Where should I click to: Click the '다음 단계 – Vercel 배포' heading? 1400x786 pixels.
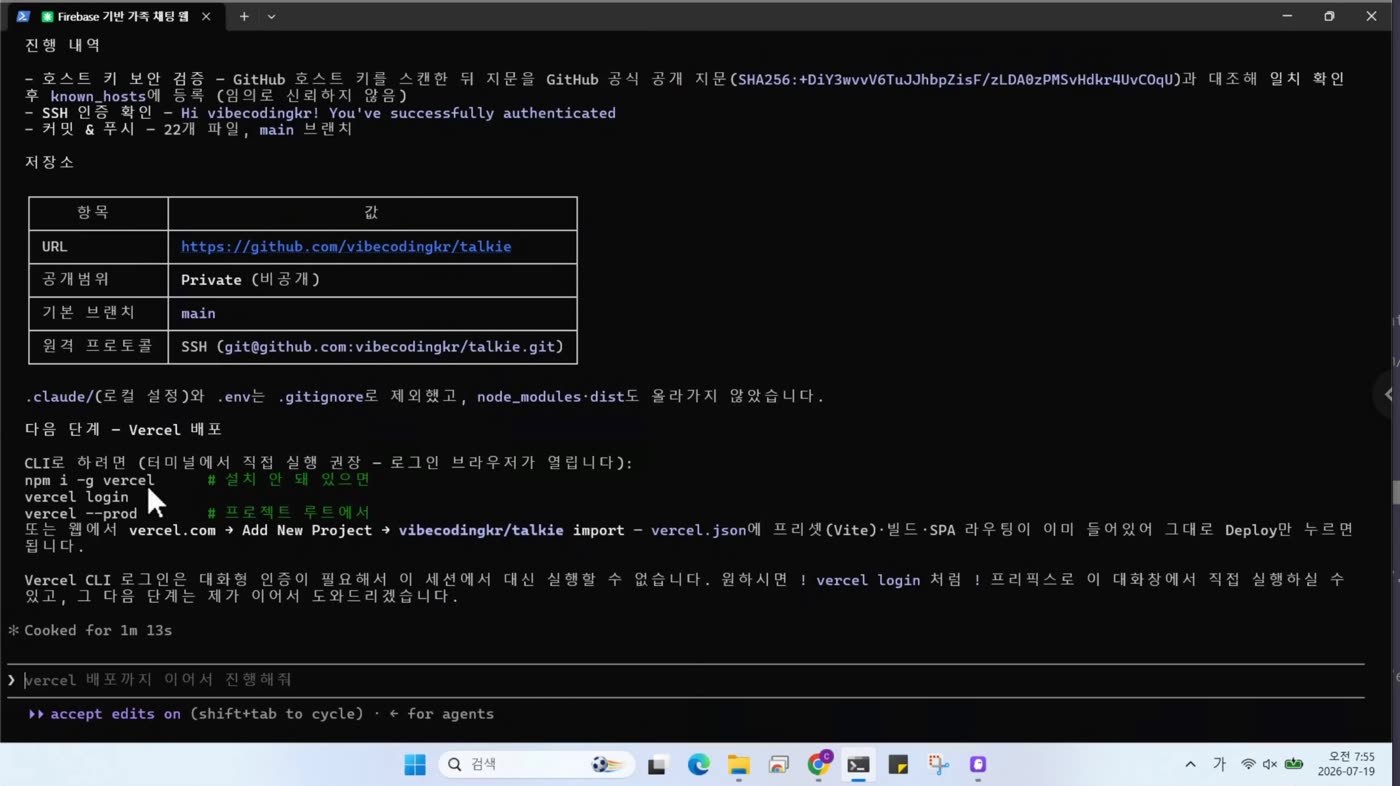tap(123, 430)
